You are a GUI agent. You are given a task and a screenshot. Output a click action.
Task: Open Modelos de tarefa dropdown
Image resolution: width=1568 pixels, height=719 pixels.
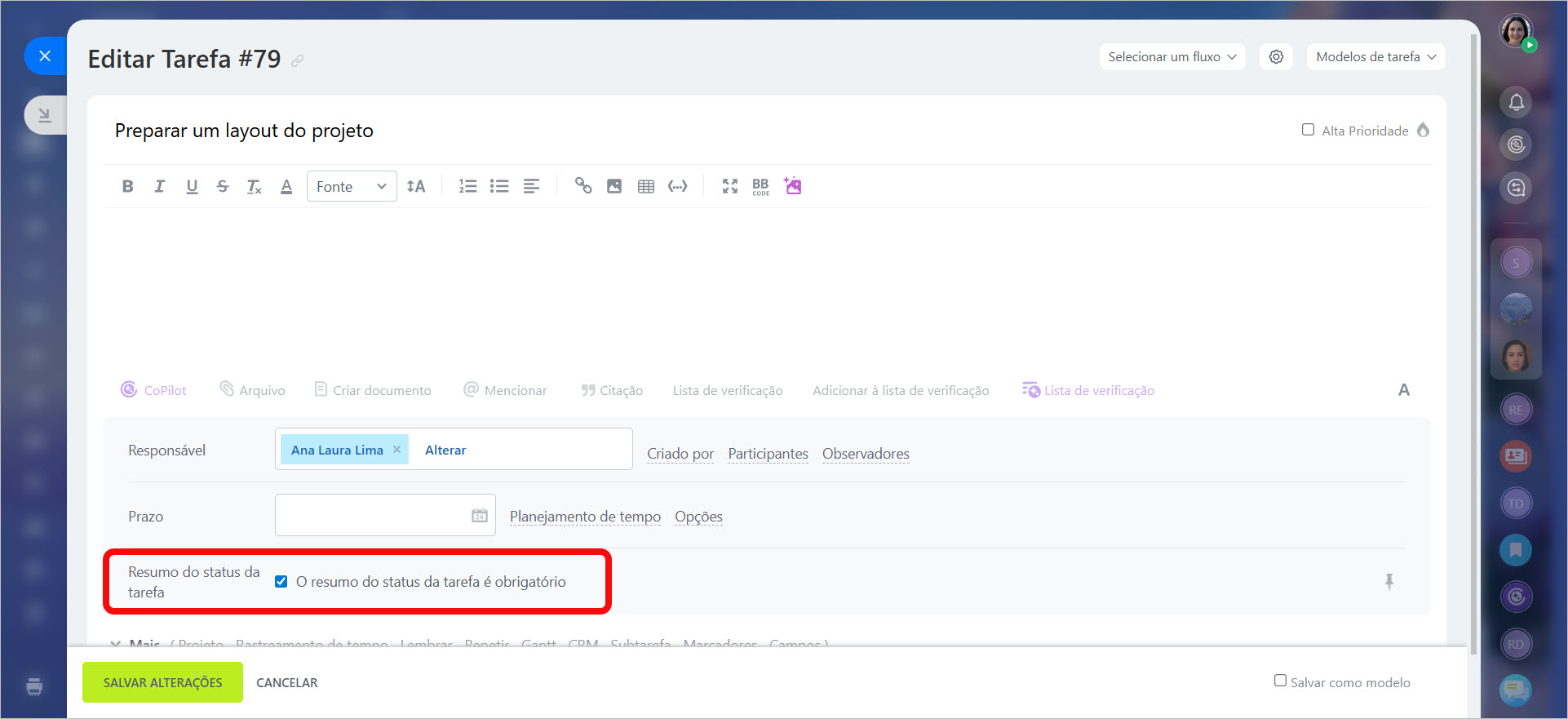click(1375, 56)
